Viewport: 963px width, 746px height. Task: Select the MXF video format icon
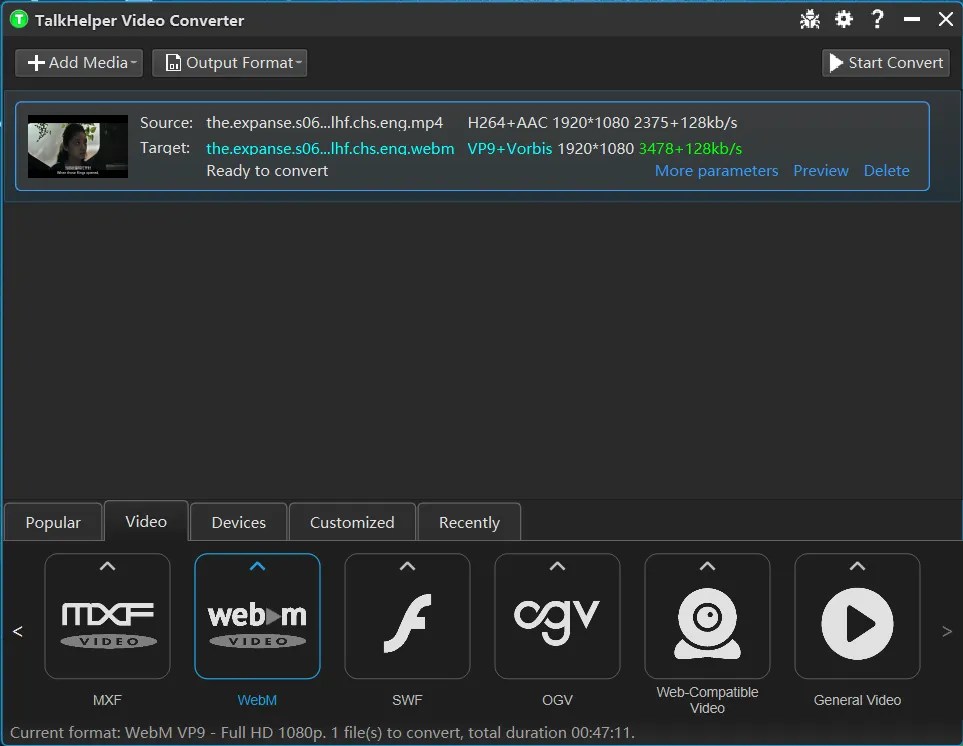(107, 616)
